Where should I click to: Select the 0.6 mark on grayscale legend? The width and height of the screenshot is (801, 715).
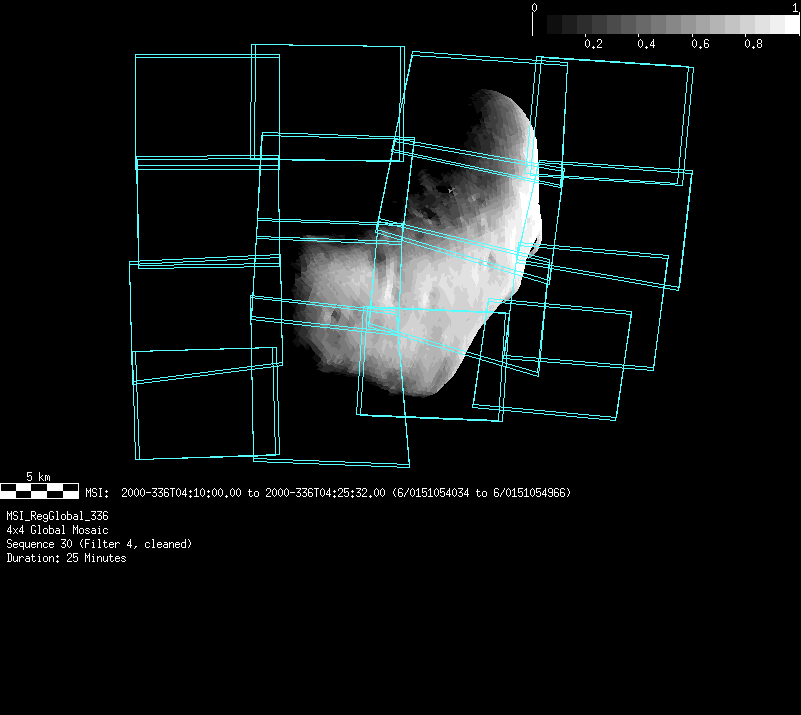pos(699,44)
